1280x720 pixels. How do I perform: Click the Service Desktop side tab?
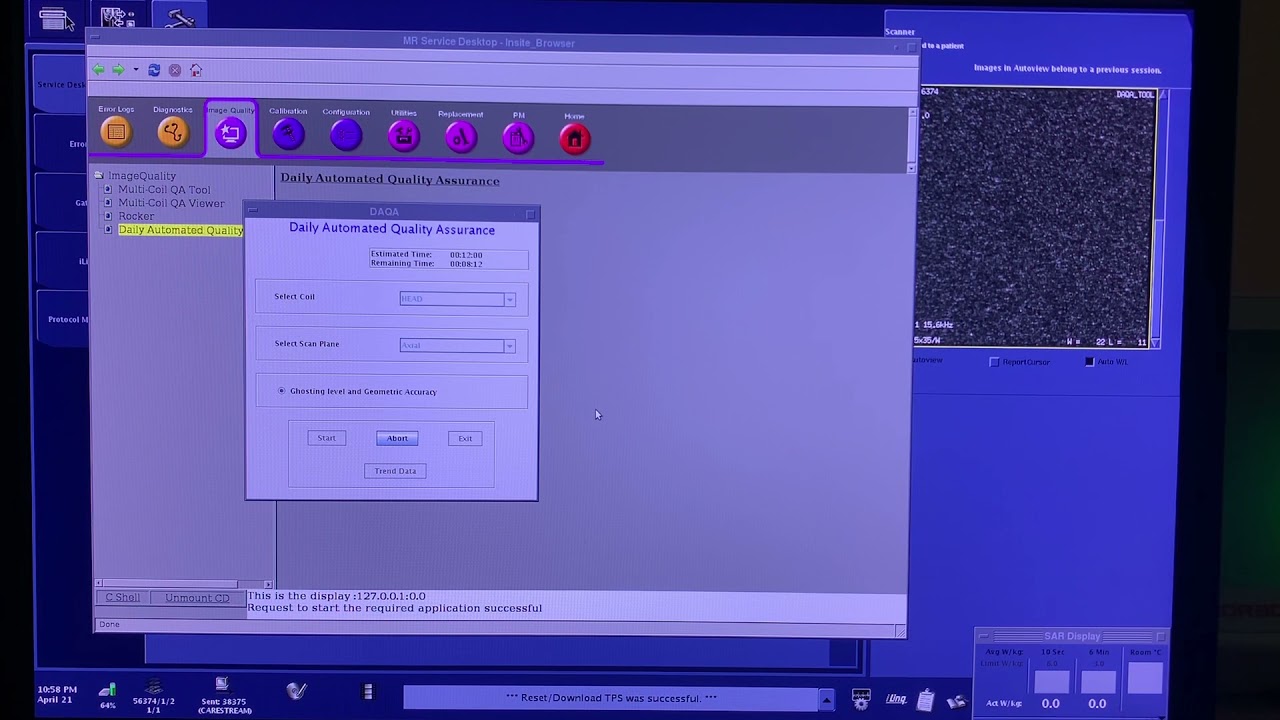click(62, 84)
